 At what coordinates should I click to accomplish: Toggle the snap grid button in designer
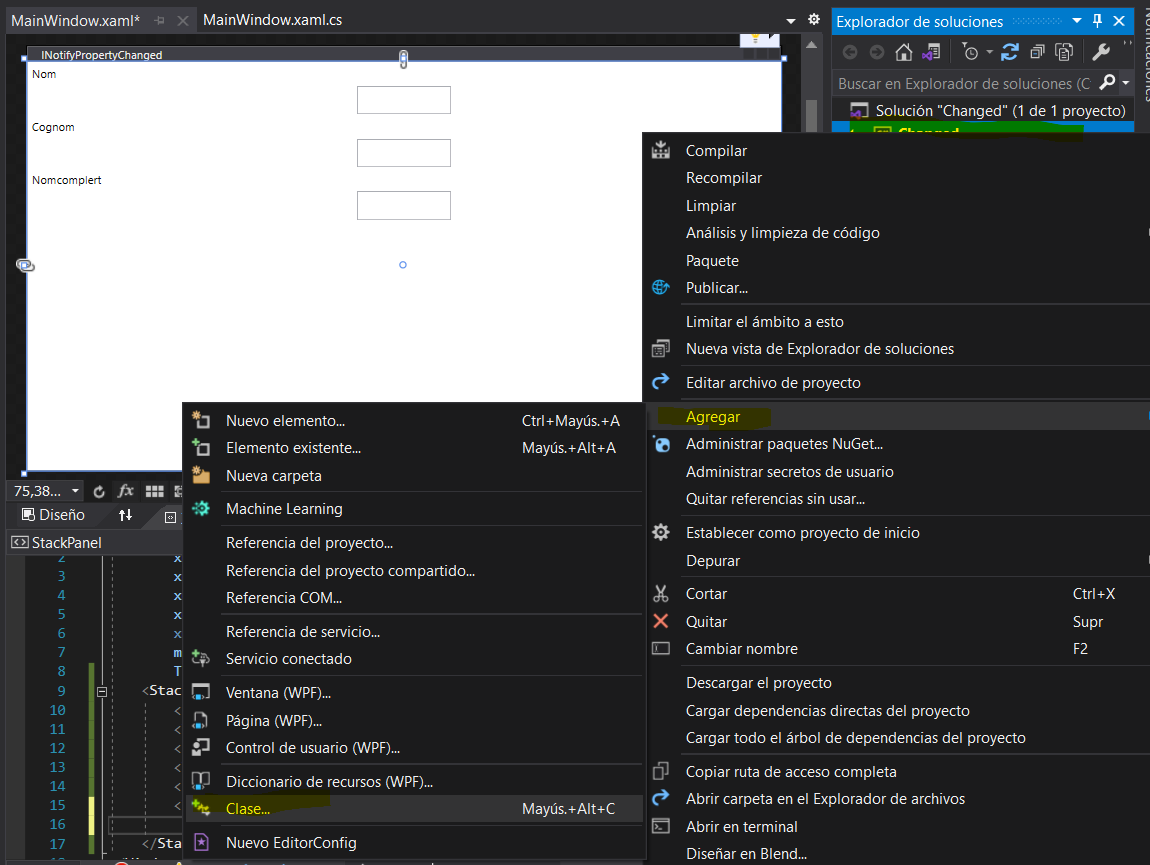coord(154,491)
